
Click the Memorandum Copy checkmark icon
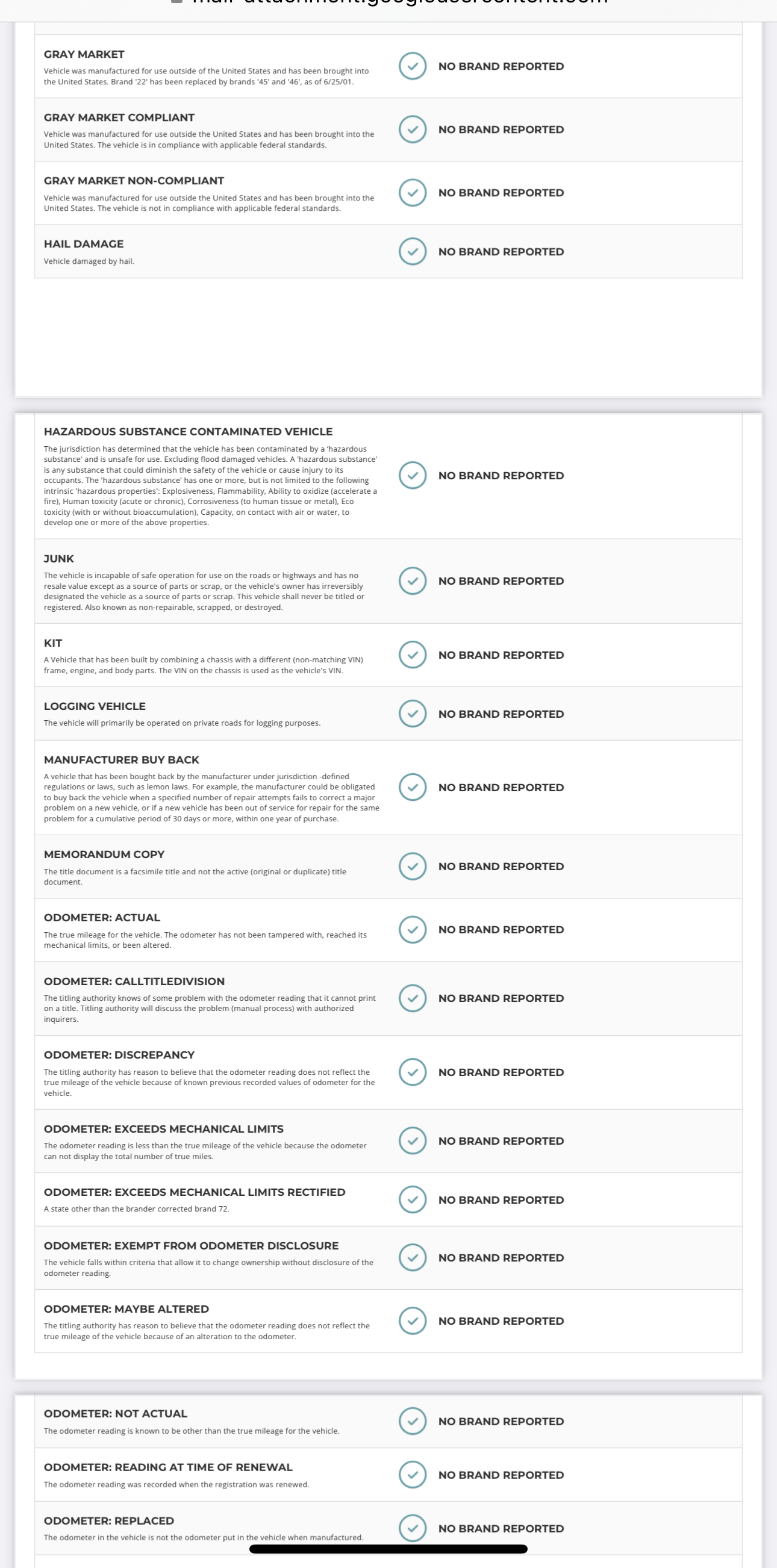click(x=412, y=866)
